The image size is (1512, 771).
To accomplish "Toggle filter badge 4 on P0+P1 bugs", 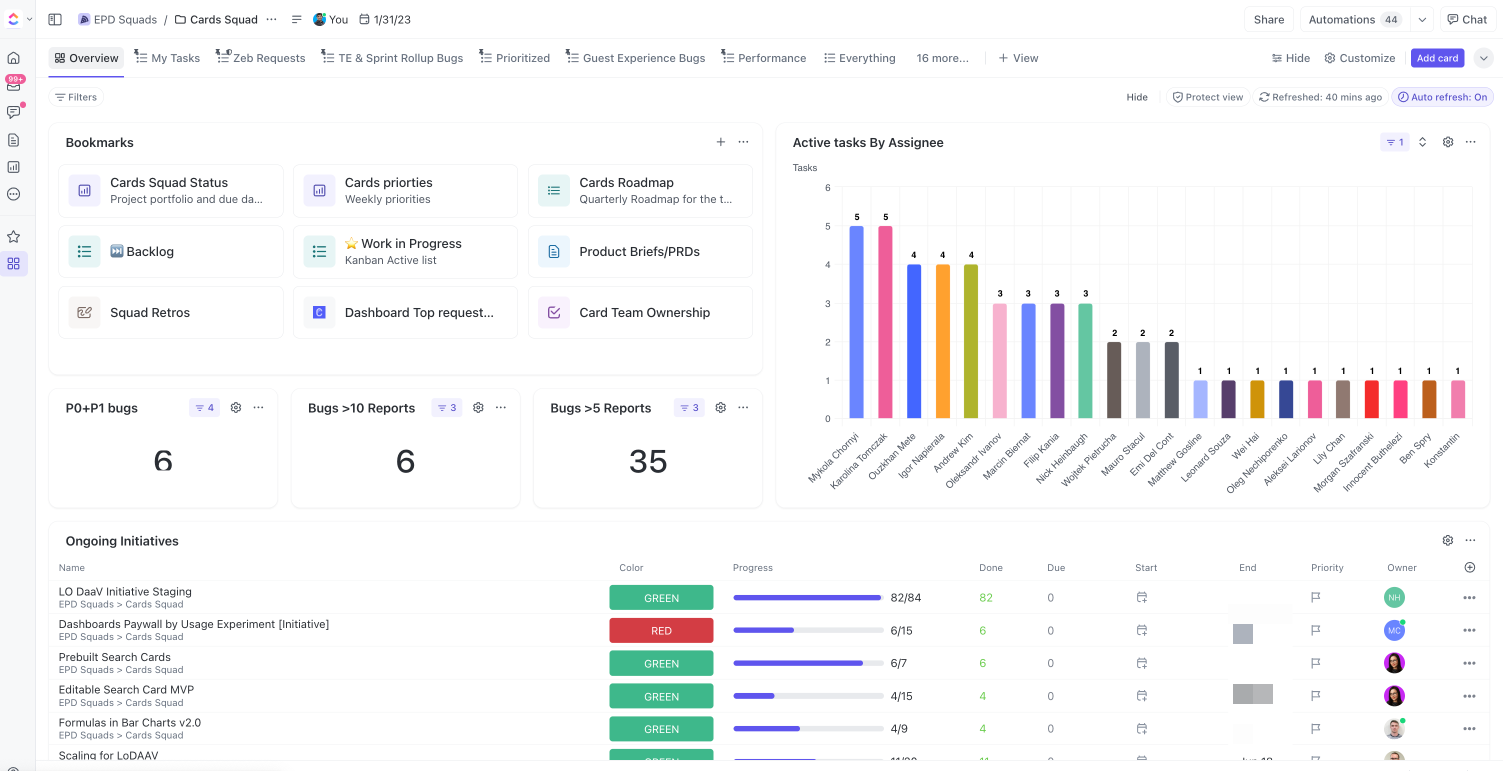I will coord(205,408).
